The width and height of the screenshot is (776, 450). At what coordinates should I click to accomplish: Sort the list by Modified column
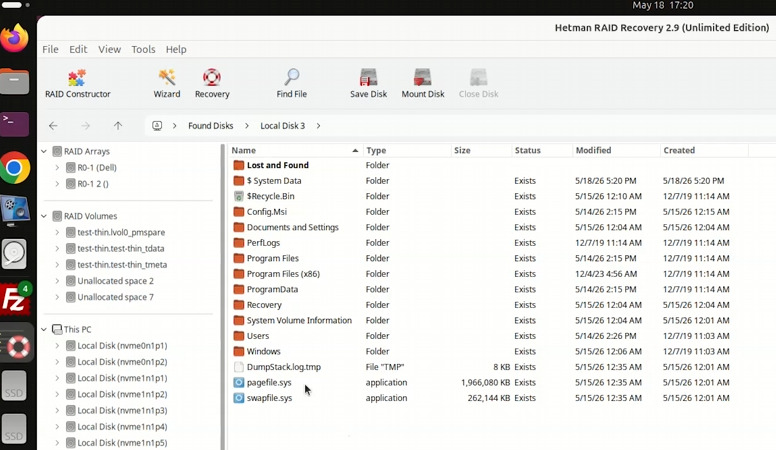tap(616, 150)
